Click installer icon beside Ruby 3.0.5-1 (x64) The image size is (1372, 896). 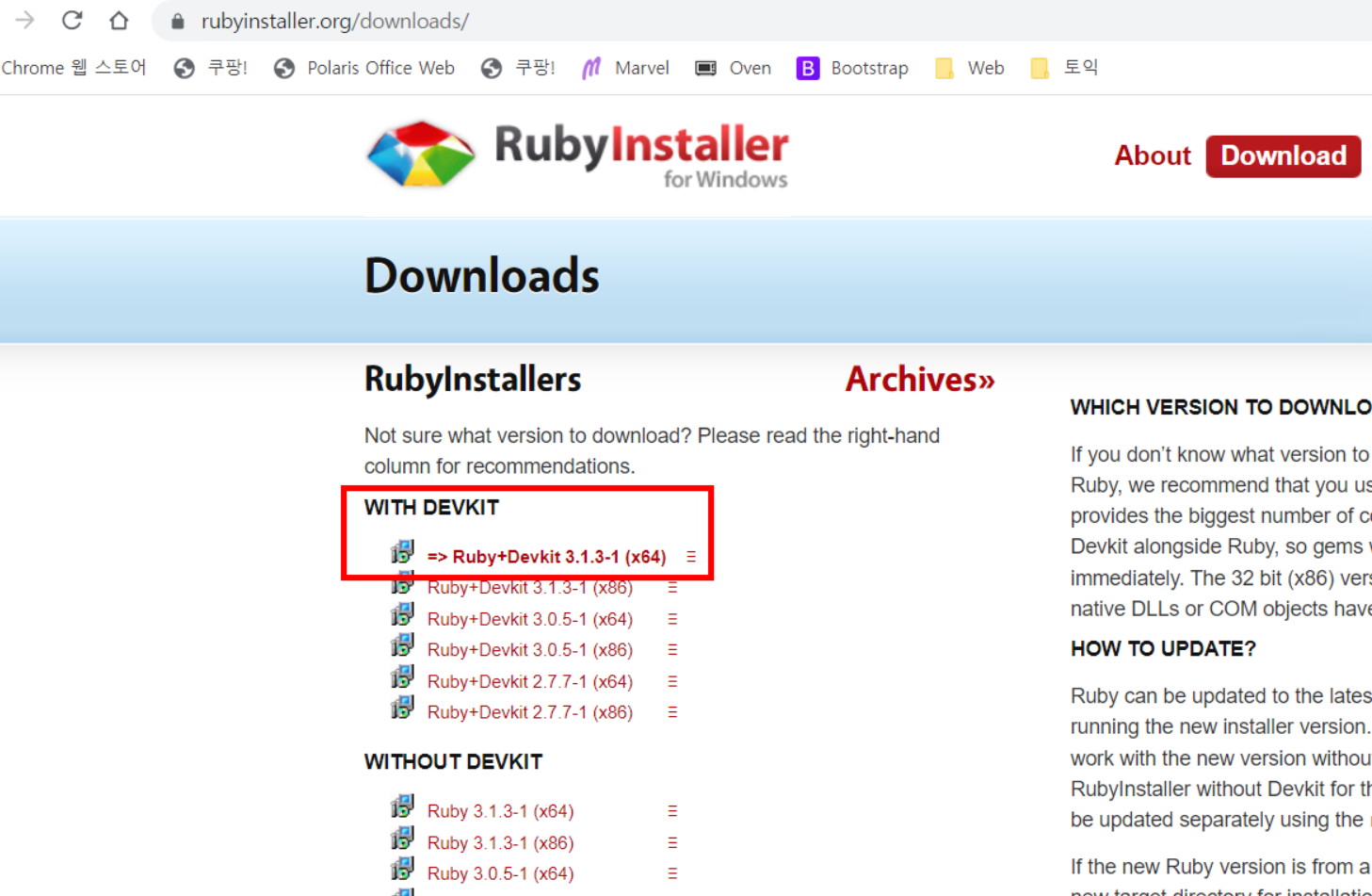point(402,870)
